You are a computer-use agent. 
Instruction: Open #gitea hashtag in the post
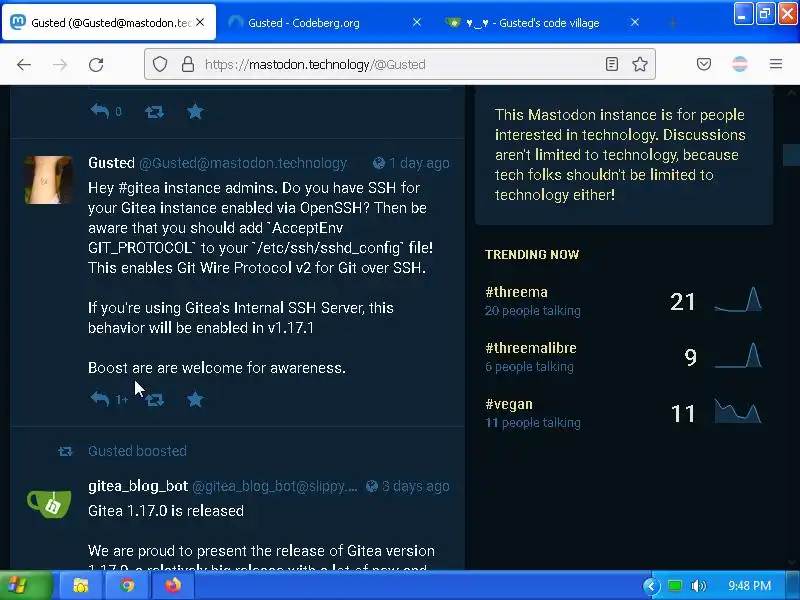point(139,188)
